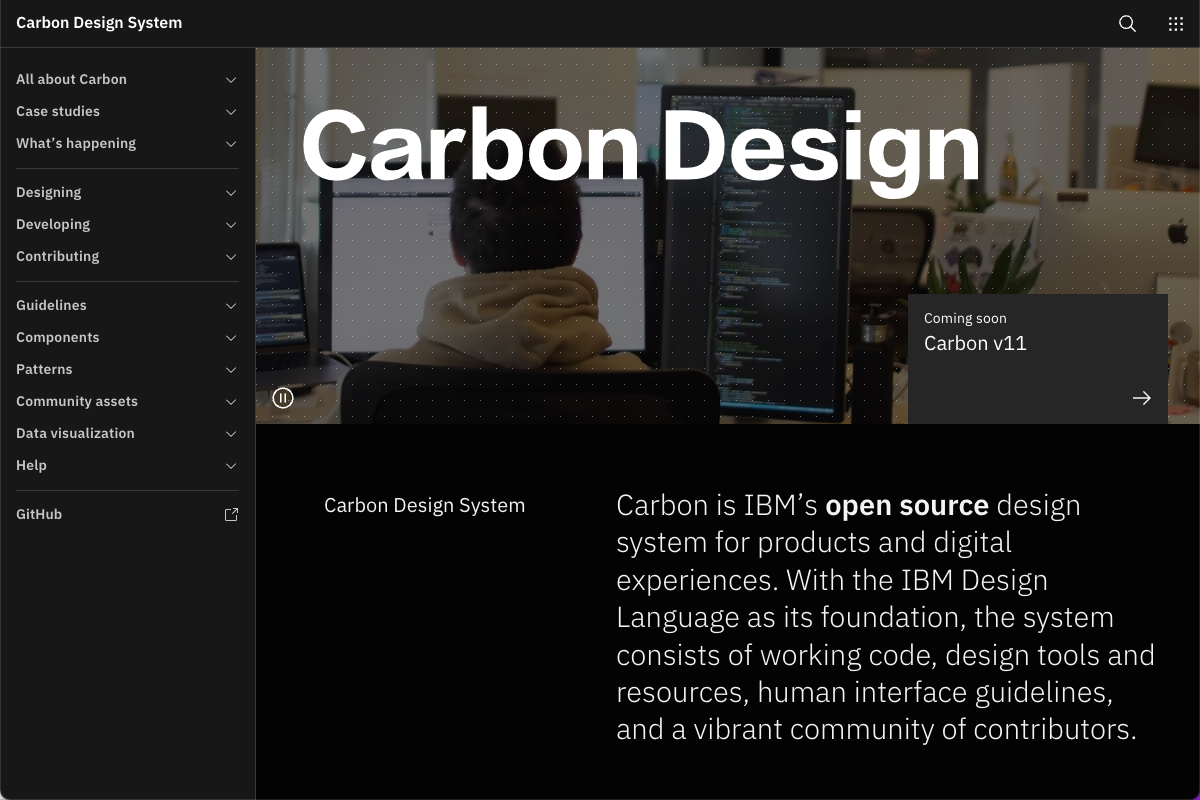
Task: Expand the Designing chevron
Action: 231,193
